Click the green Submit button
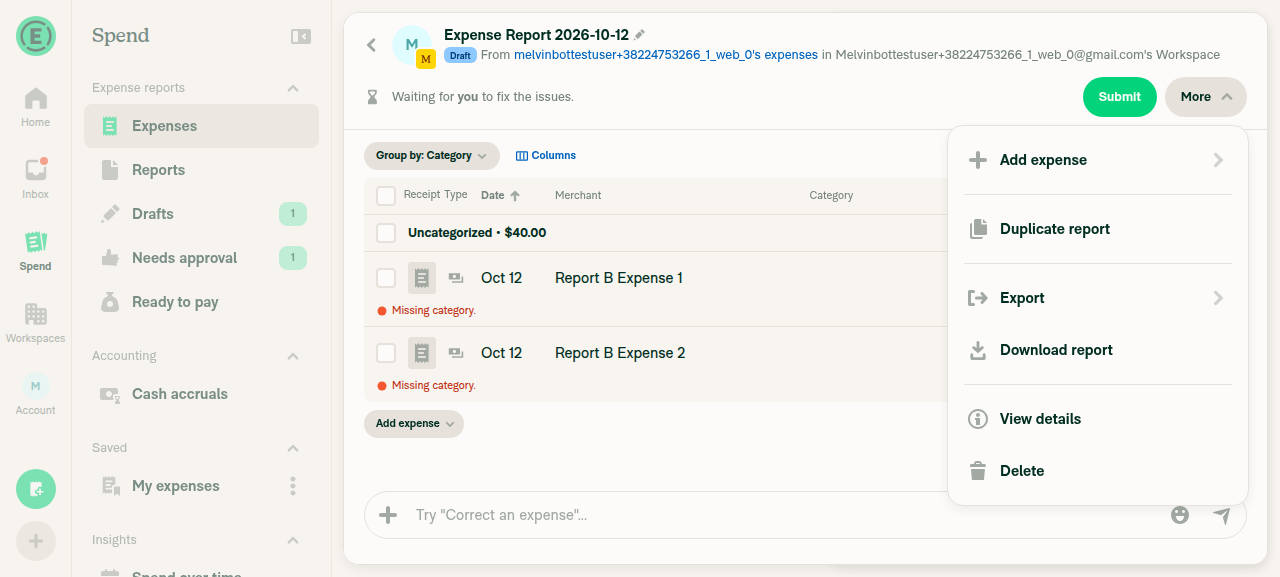 click(x=1120, y=97)
